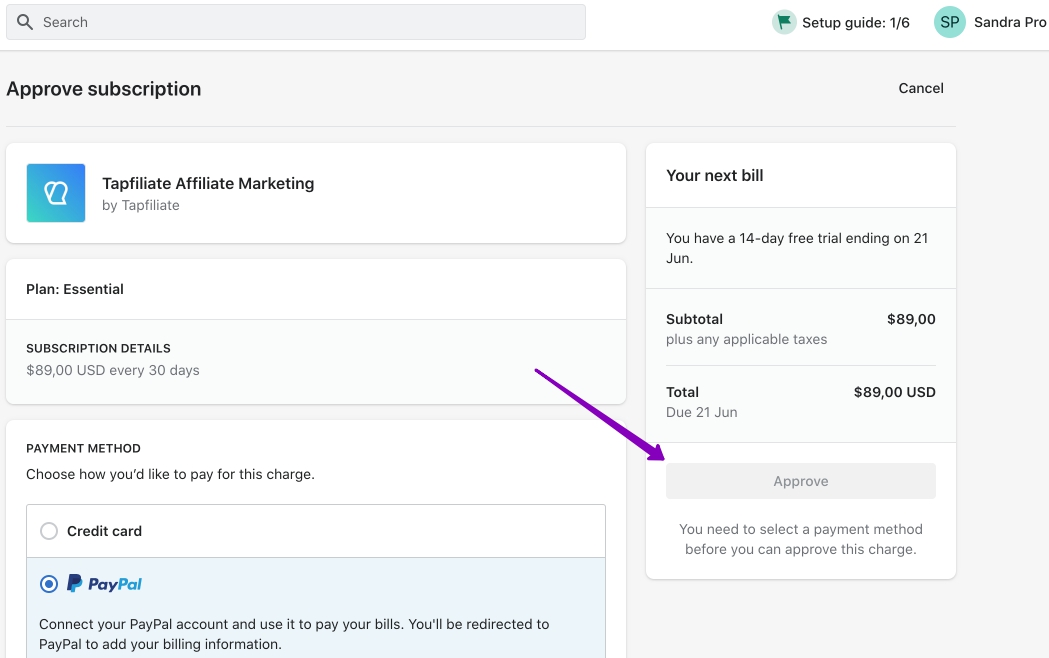
Task: Click the Tapfiliate app logo
Action: (56, 193)
